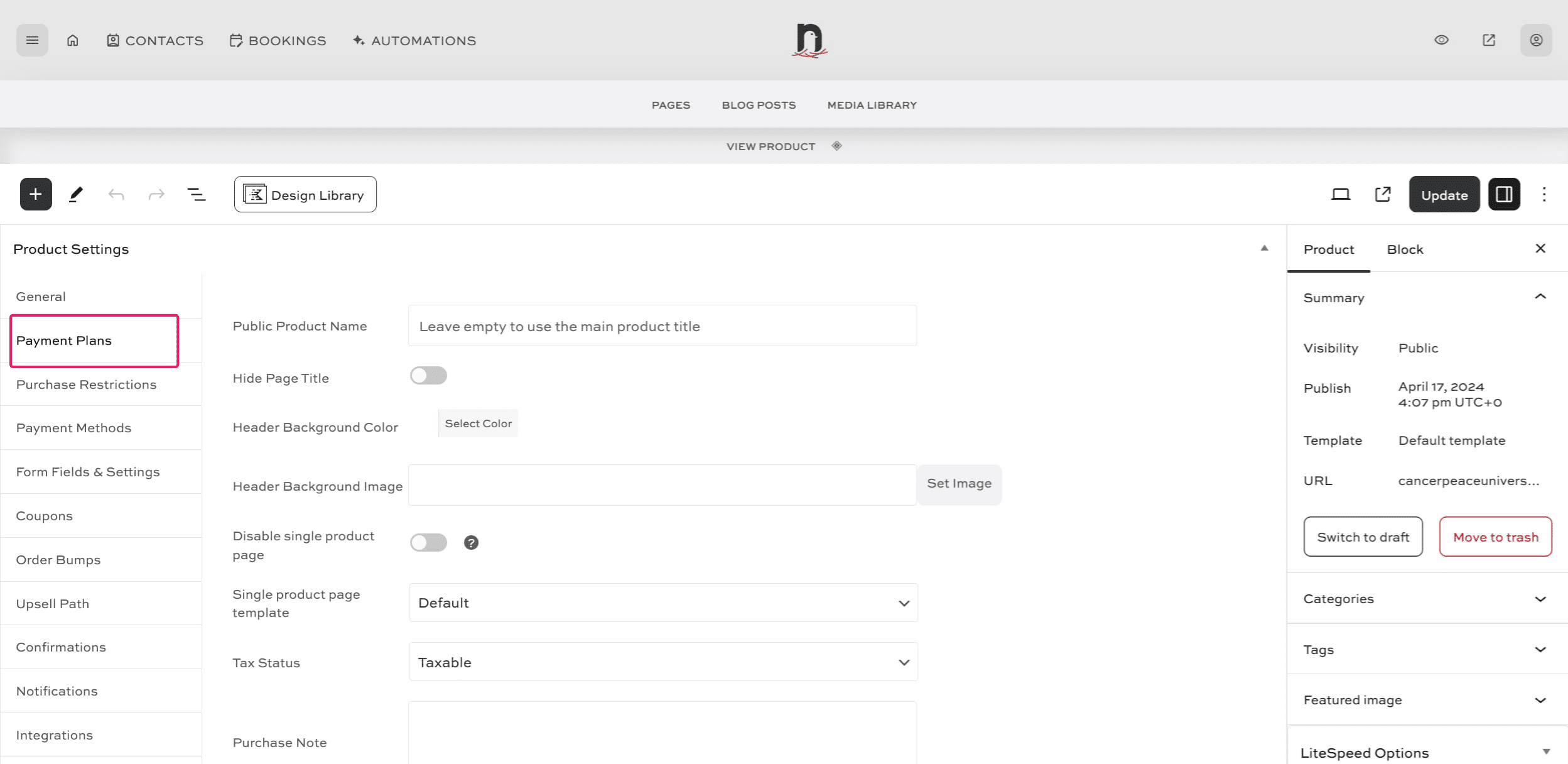The image size is (1568, 764).
Task: Click the eye preview icon
Action: (x=1441, y=40)
